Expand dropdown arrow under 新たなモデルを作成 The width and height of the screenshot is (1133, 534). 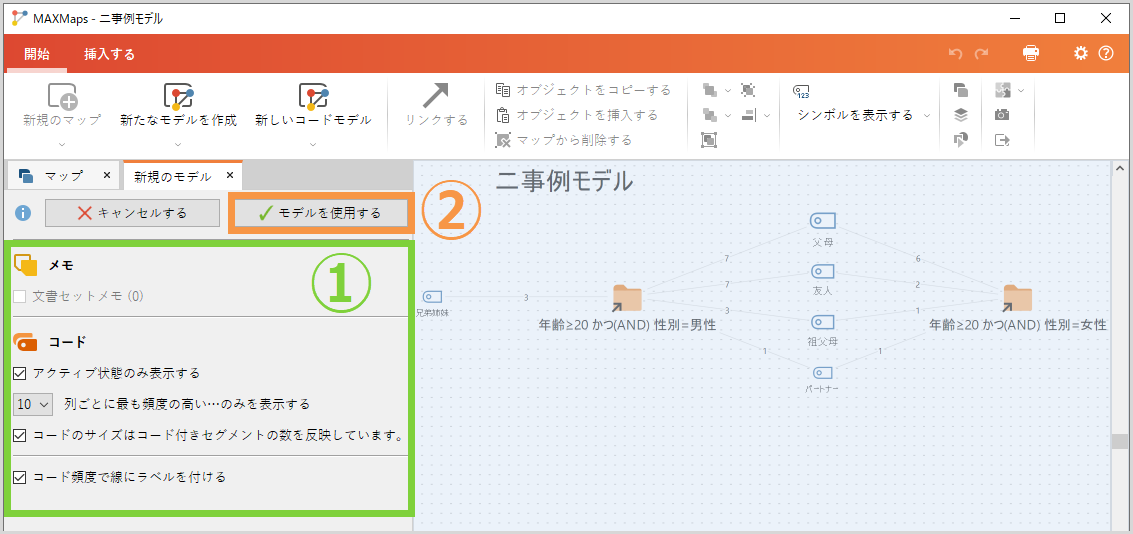tap(178, 144)
